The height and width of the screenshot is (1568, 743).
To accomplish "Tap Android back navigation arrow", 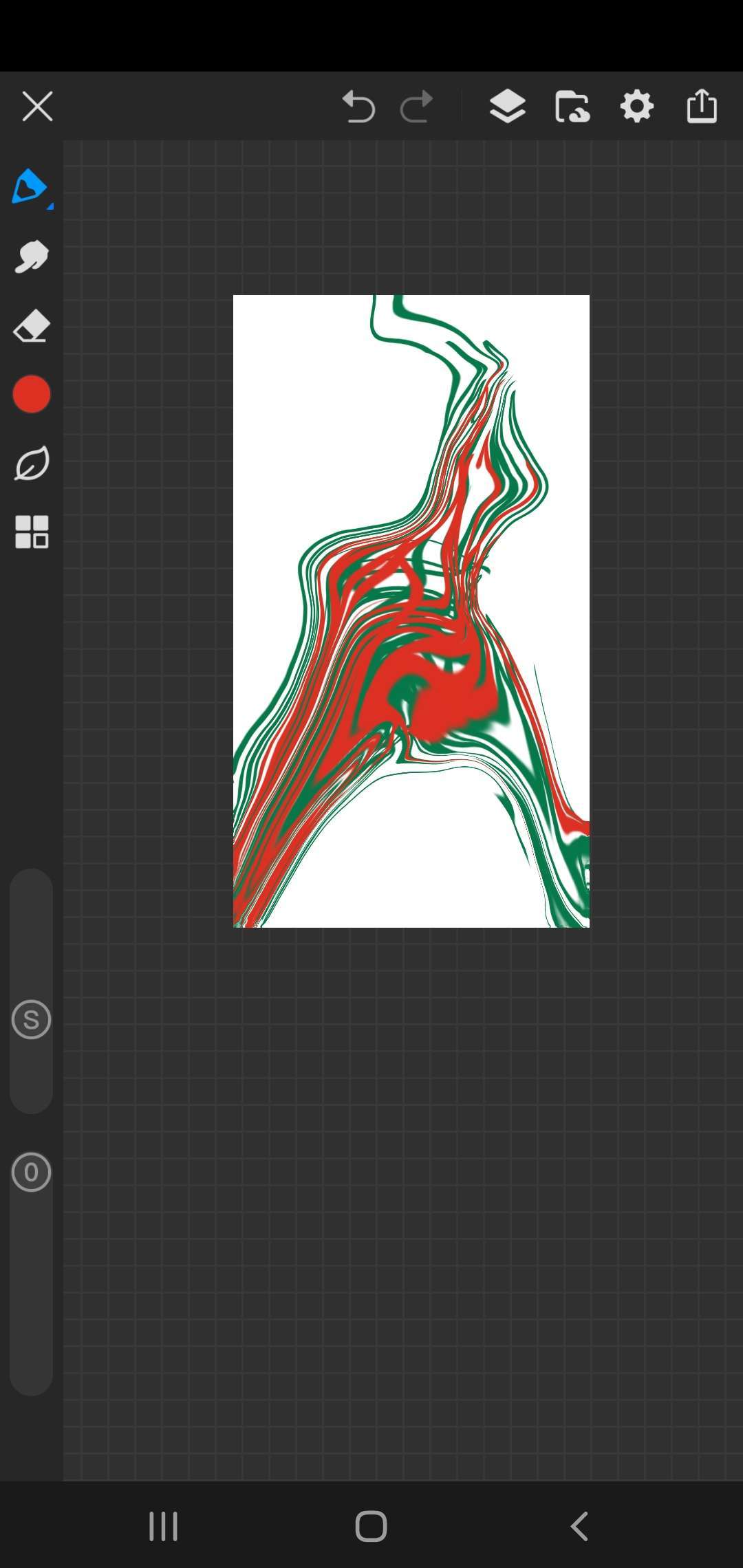I will coord(580,1526).
